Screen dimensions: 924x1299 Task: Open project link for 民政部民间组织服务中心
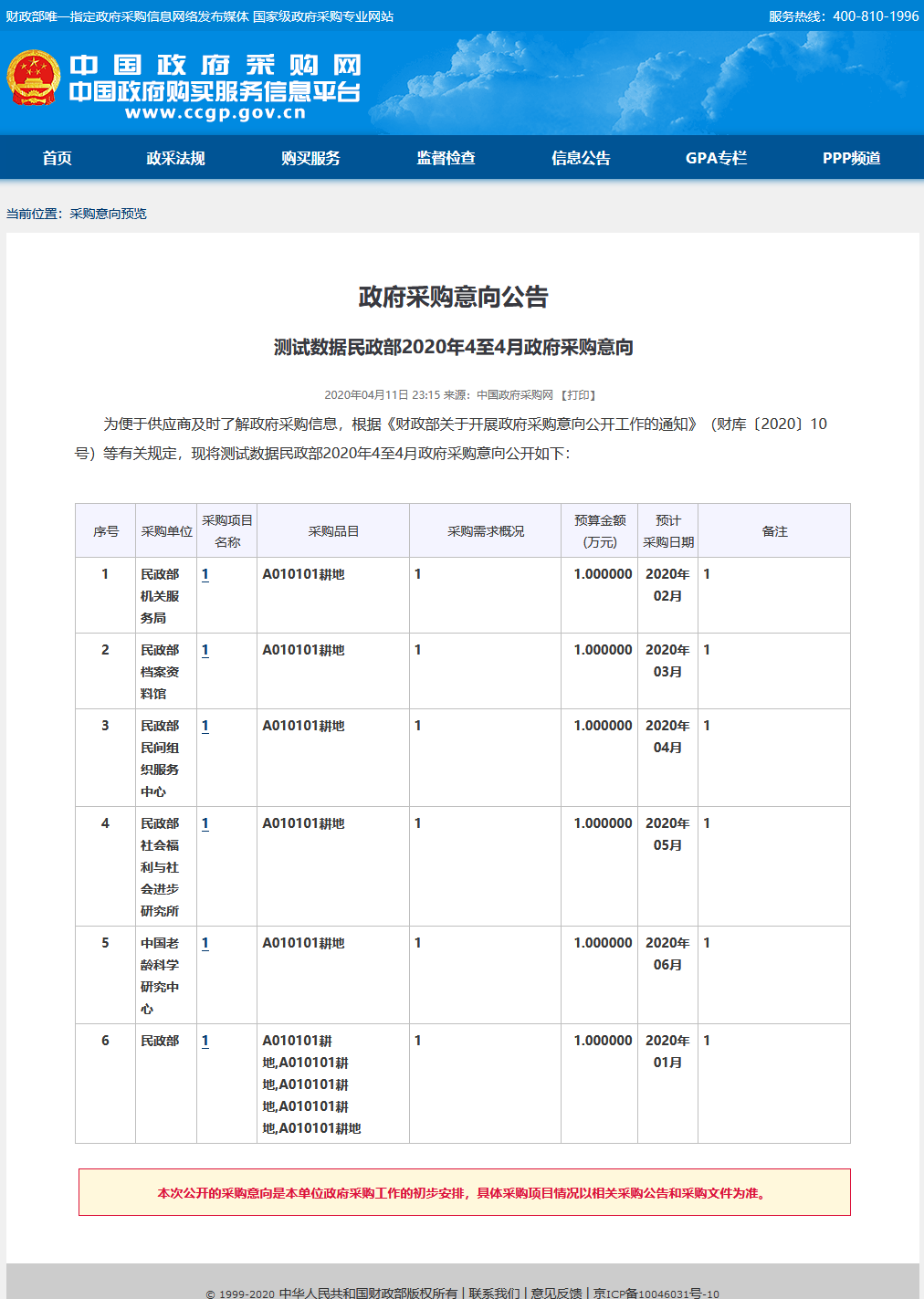click(x=206, y=726)
